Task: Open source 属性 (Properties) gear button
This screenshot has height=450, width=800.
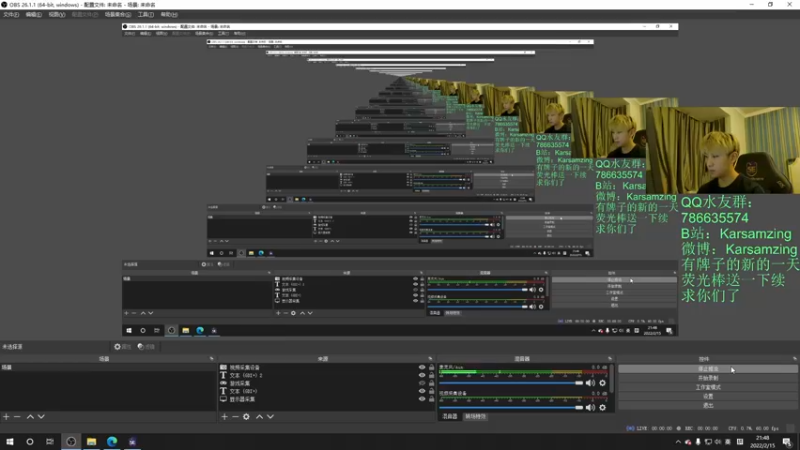Action: click(x=122, y=346)
